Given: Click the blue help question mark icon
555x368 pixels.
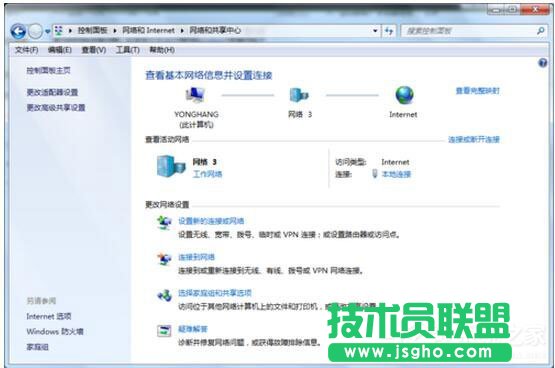Looking at the screenshot, I should tap(542, 63).
